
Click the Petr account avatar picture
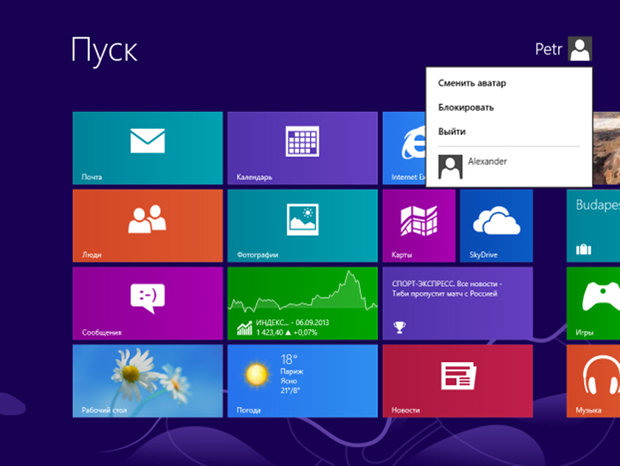coord(580,49)
